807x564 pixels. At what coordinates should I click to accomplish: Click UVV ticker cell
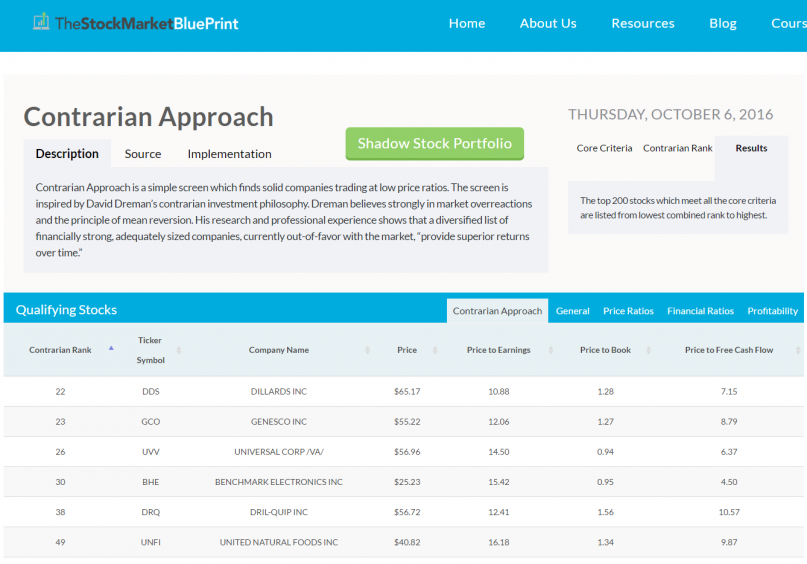click(151, 452)
